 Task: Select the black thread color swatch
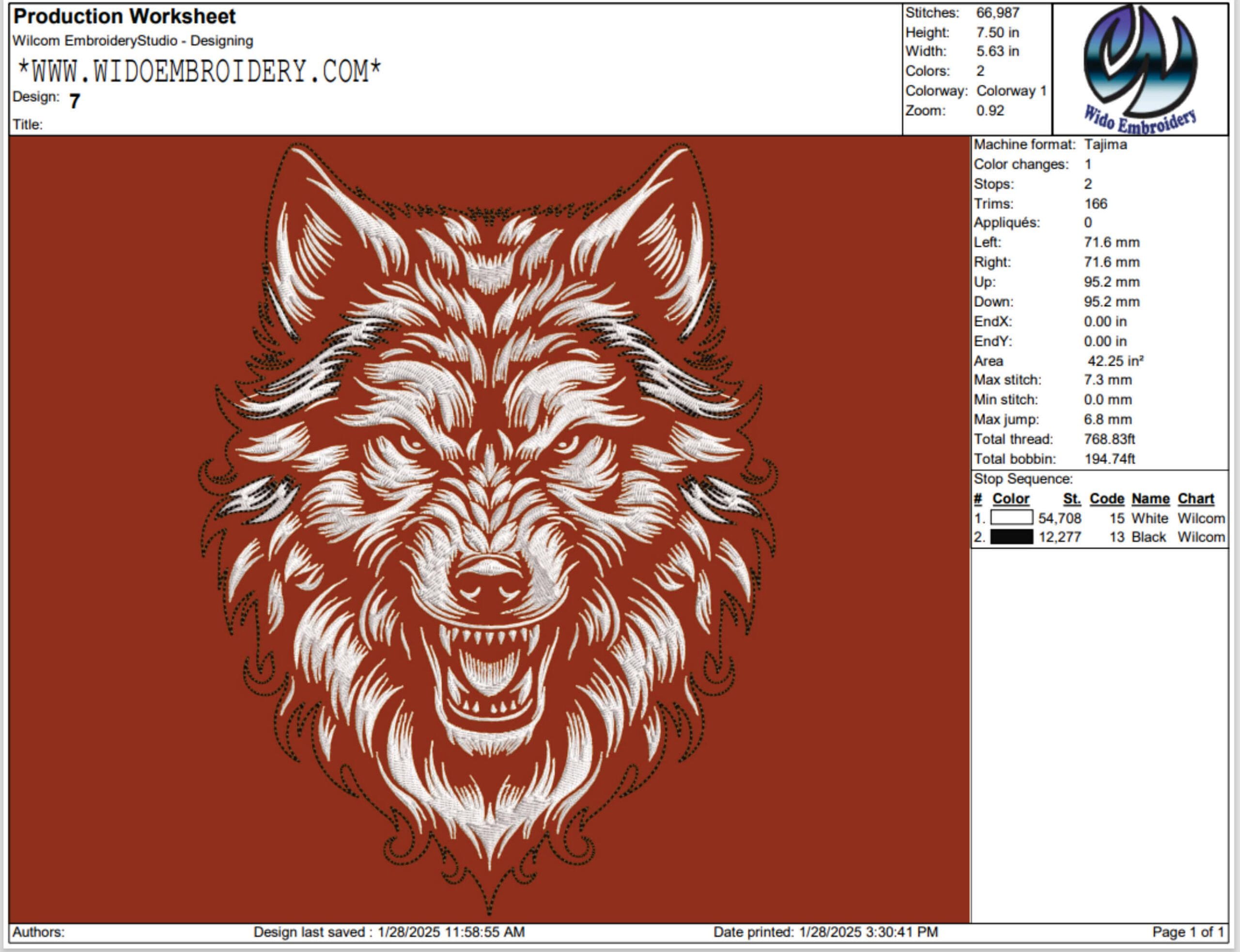click(1012, 537)
